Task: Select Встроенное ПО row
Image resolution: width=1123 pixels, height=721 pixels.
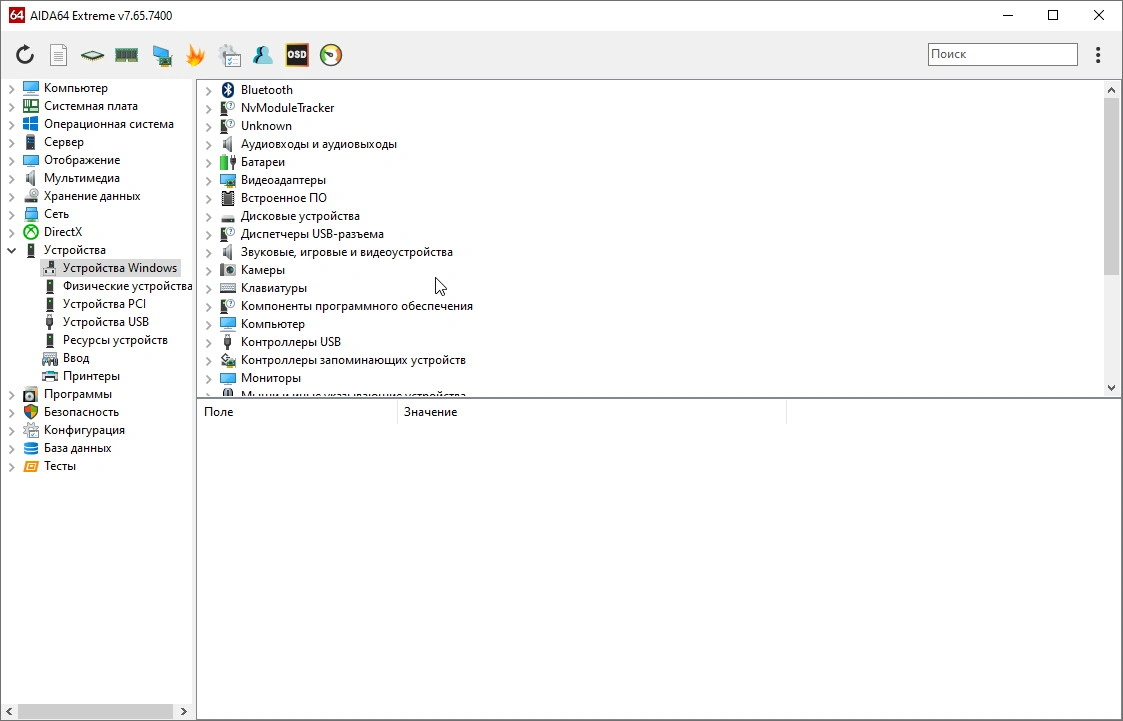Action: point(284,198)
